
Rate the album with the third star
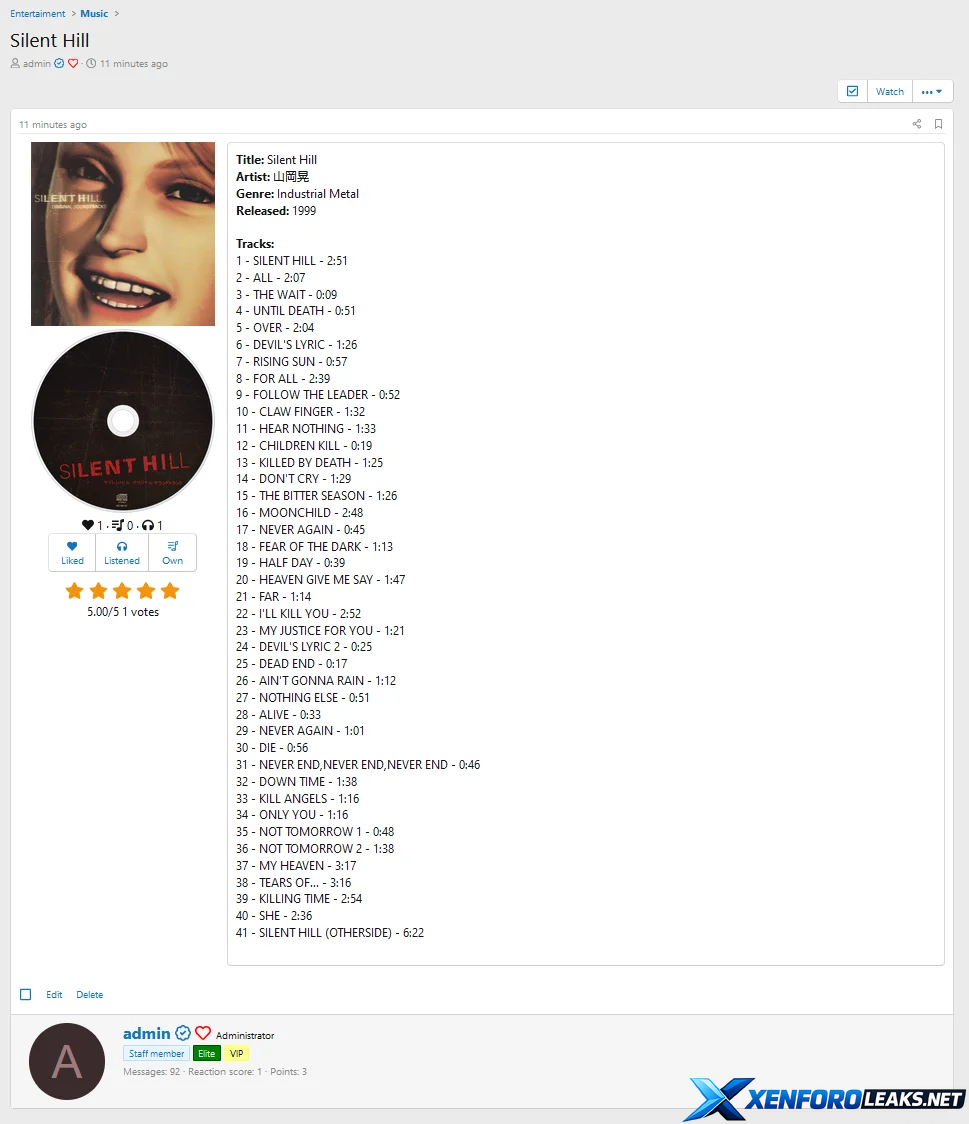click(x=123, y=591)
